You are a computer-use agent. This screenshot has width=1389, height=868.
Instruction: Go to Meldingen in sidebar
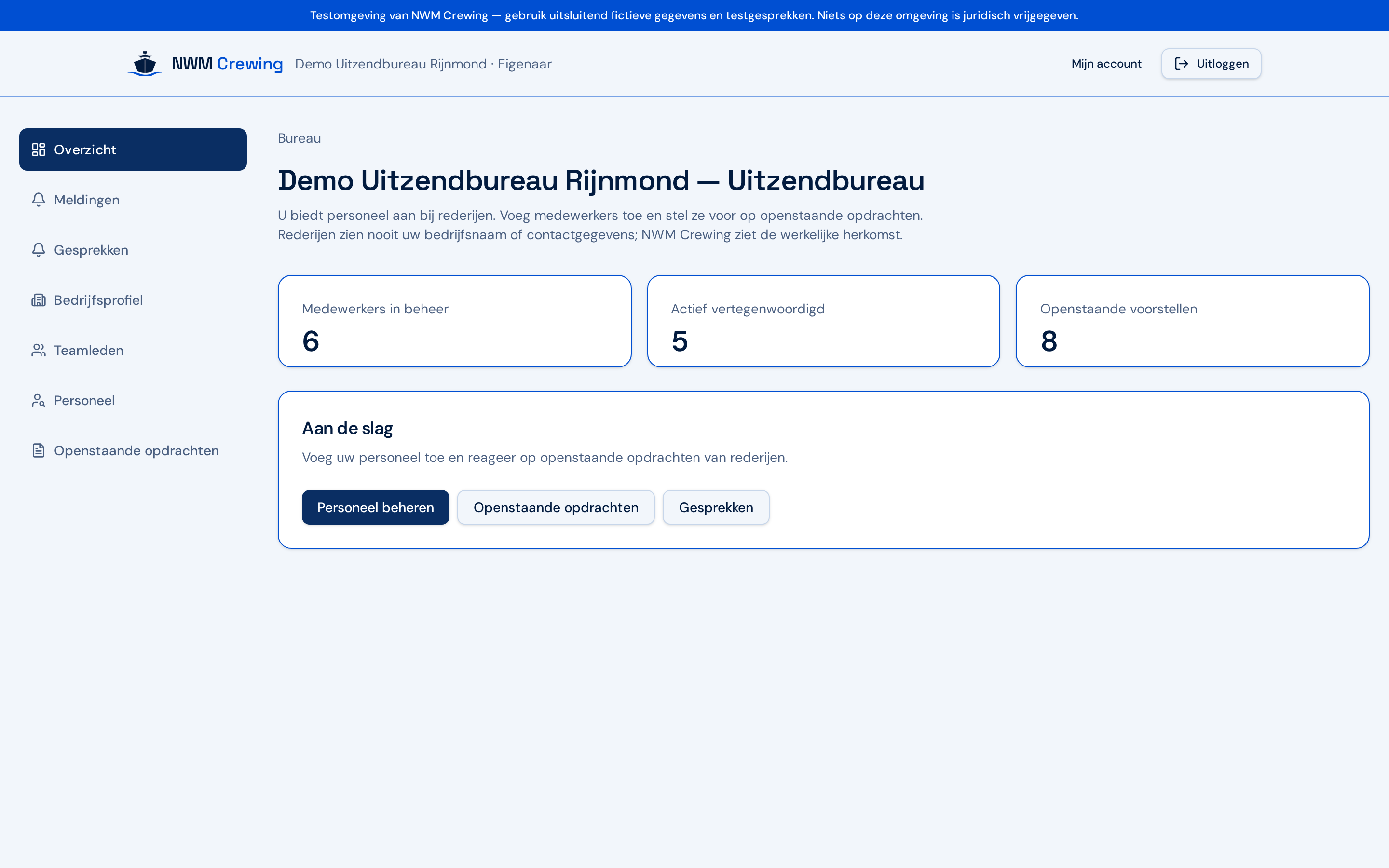click(x=133, y=200)
